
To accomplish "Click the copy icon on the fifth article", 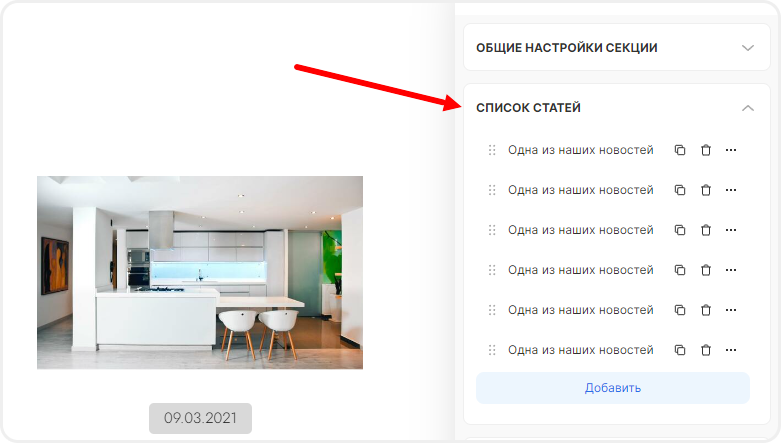I will 680,309.
